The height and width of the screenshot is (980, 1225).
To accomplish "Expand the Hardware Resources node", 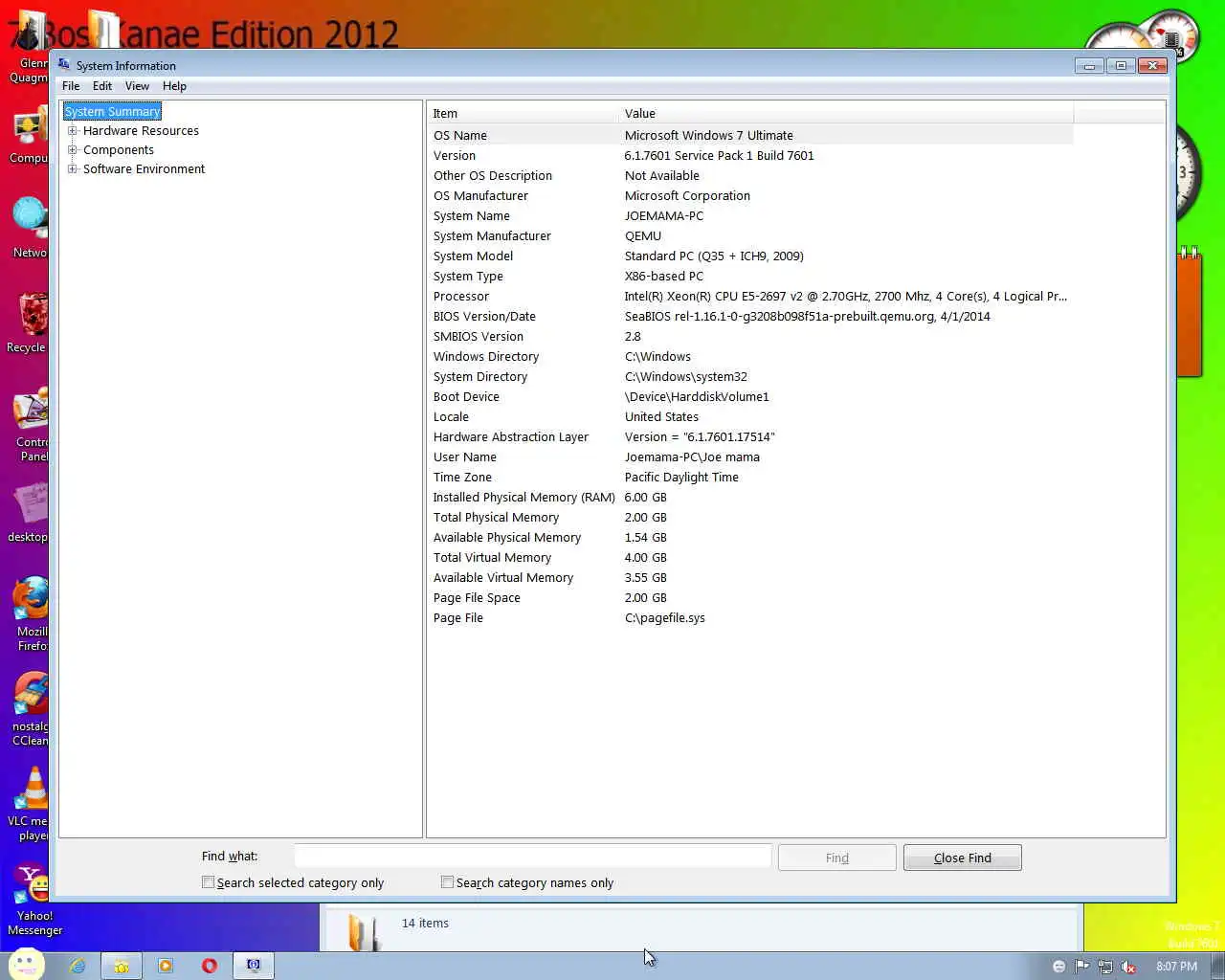I will [x=73, y=131].
